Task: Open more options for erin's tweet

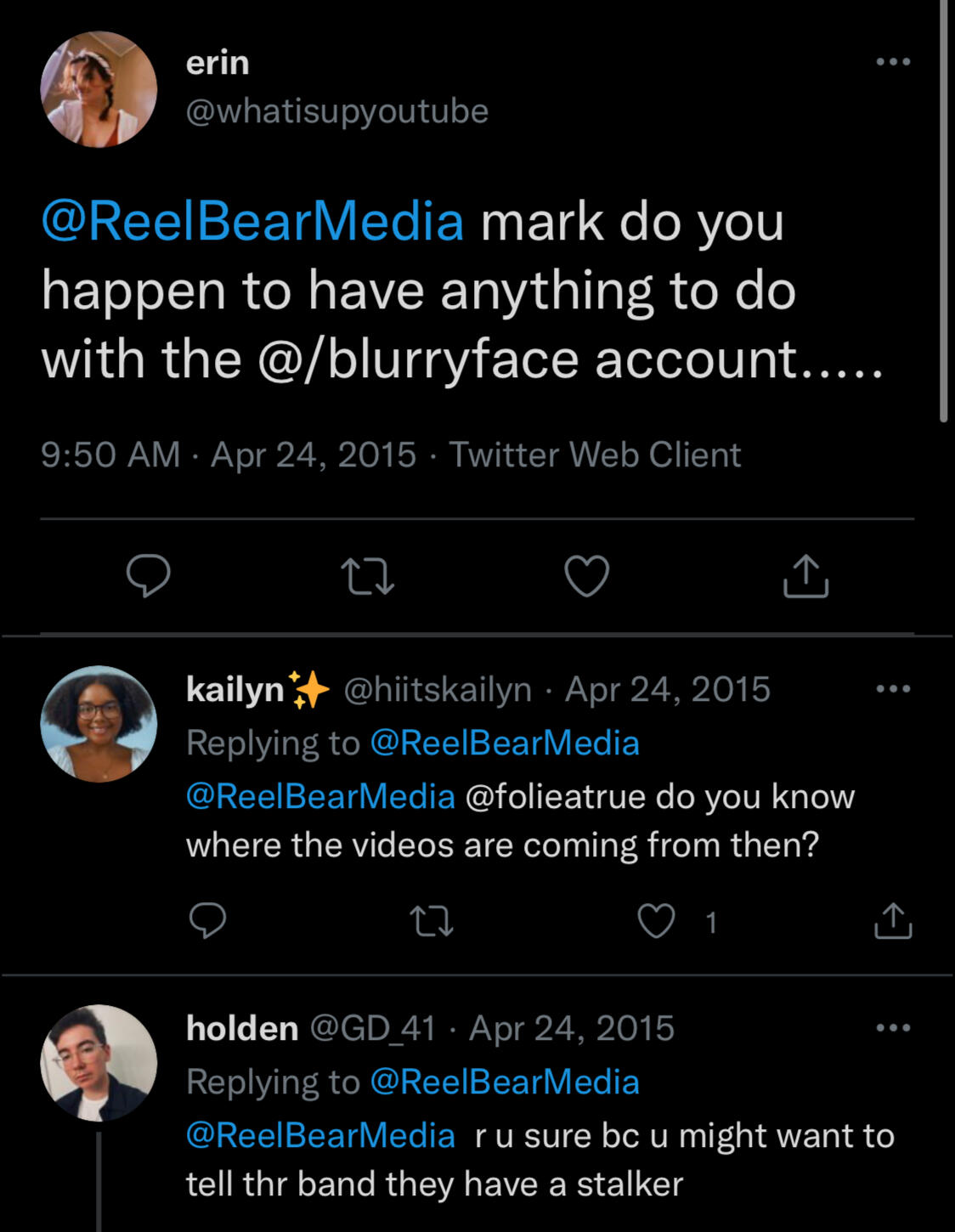Action: tap(893, 62)
